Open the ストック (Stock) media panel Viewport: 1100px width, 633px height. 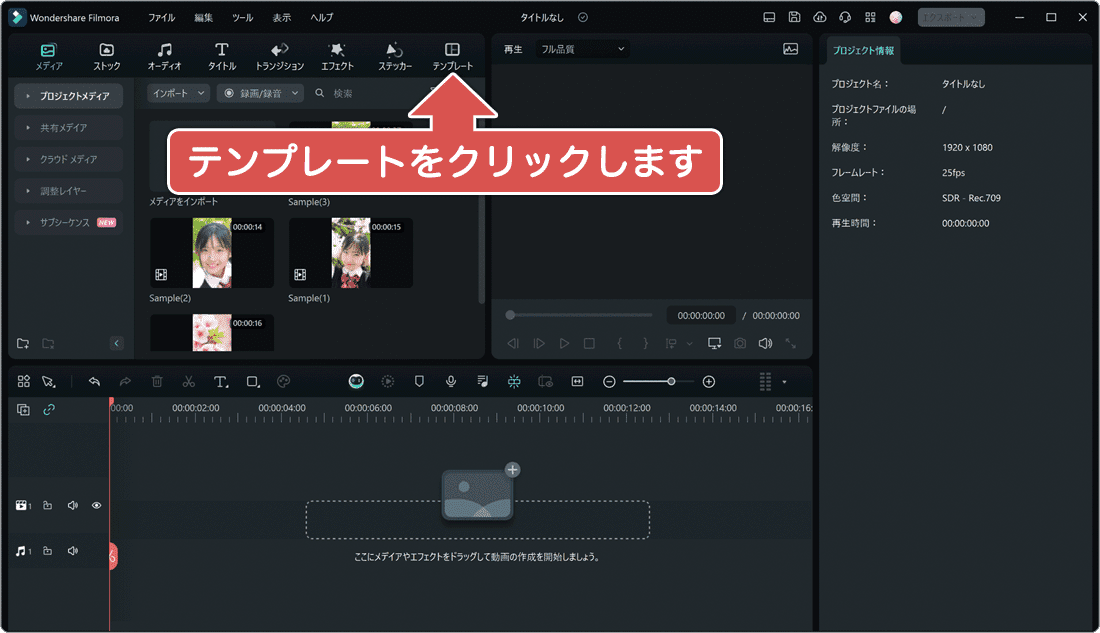pos(107,55)
